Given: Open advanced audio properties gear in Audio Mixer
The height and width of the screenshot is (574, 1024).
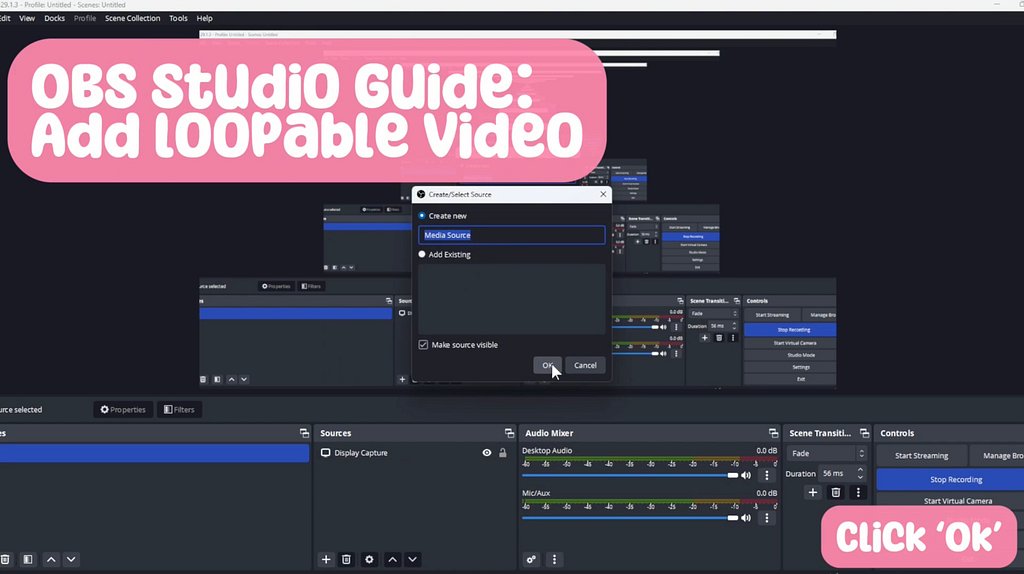Looking at the screenshot, I should point(532,560).
